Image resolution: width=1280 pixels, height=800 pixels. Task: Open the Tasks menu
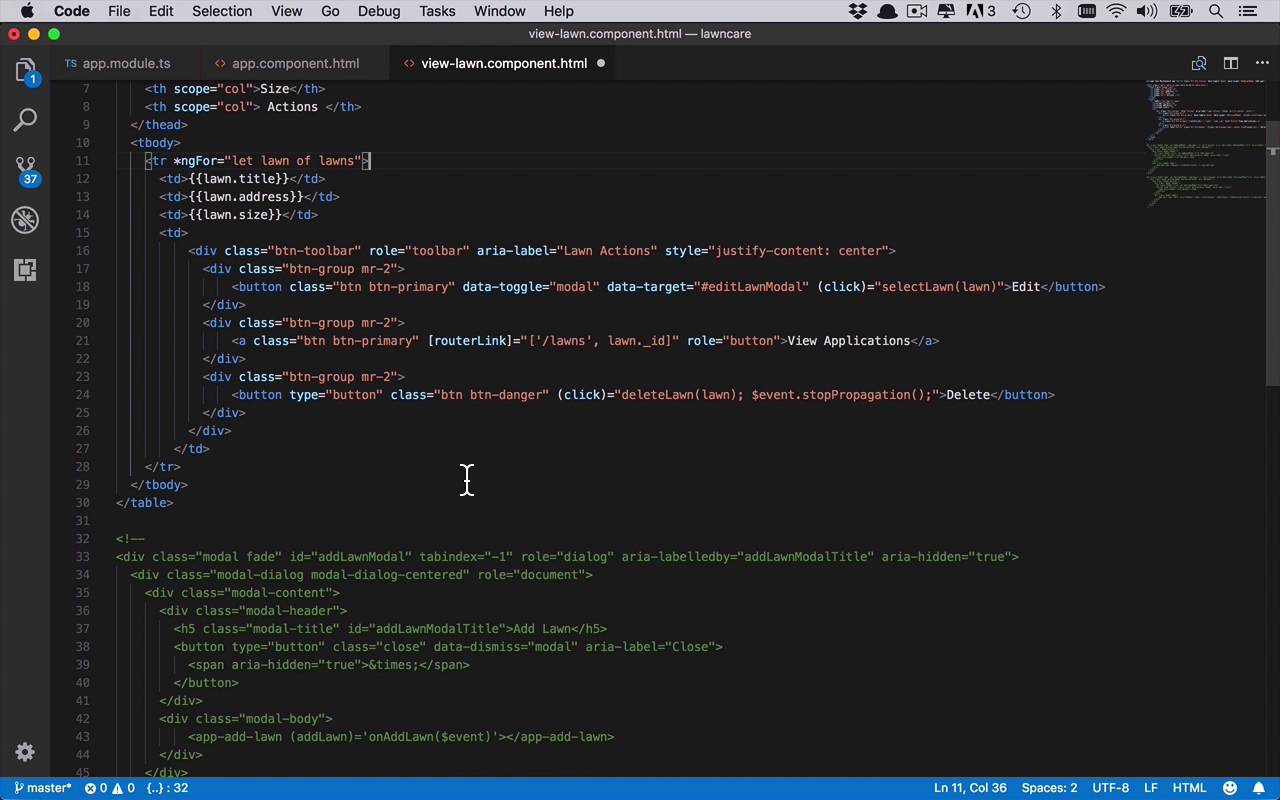[x=437, y=11]
